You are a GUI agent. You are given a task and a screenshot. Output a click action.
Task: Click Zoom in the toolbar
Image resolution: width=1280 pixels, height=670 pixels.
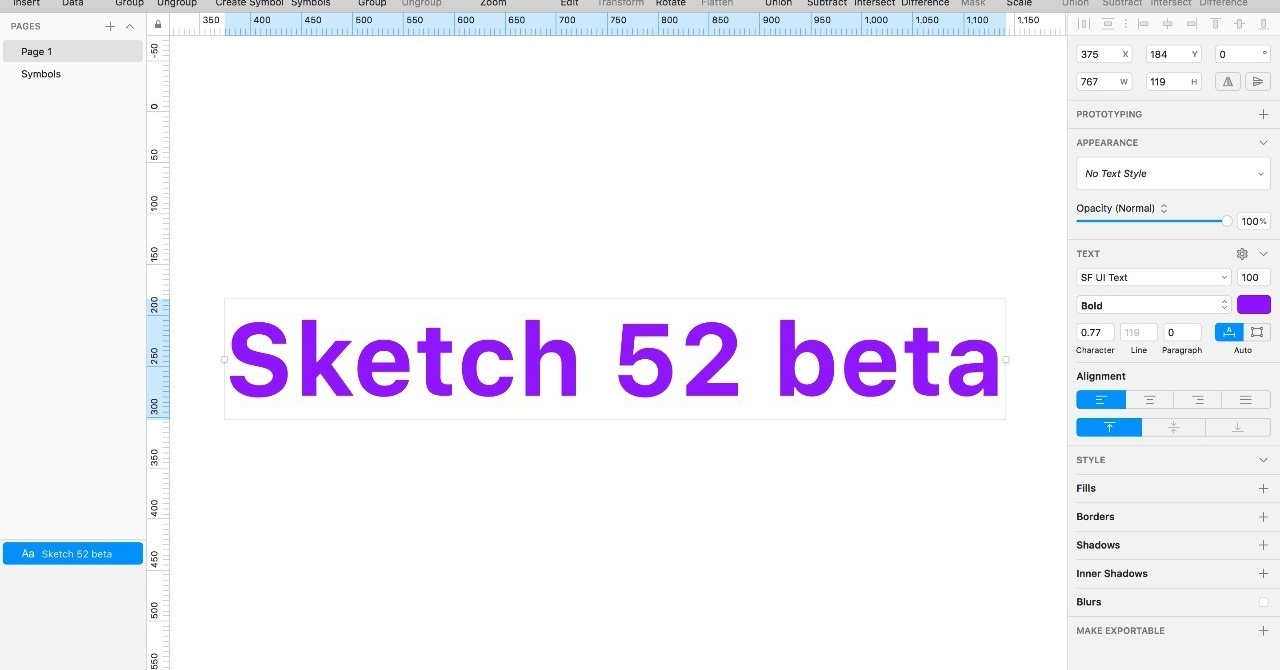(x=493, y=4)
